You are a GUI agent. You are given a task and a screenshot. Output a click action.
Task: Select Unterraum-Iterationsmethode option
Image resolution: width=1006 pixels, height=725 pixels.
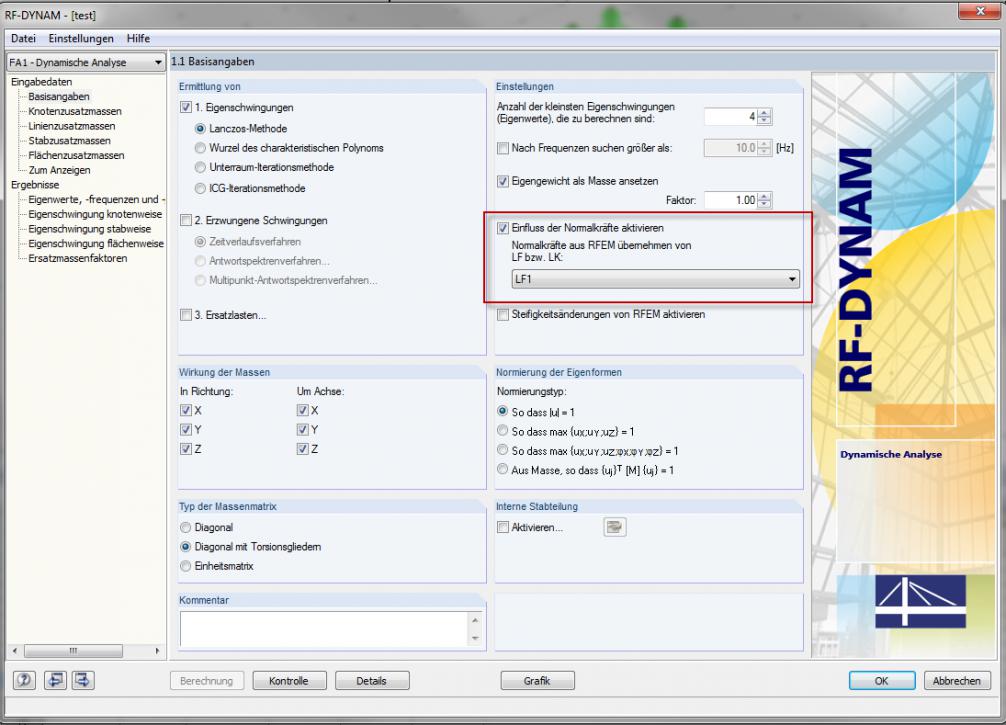200,167
